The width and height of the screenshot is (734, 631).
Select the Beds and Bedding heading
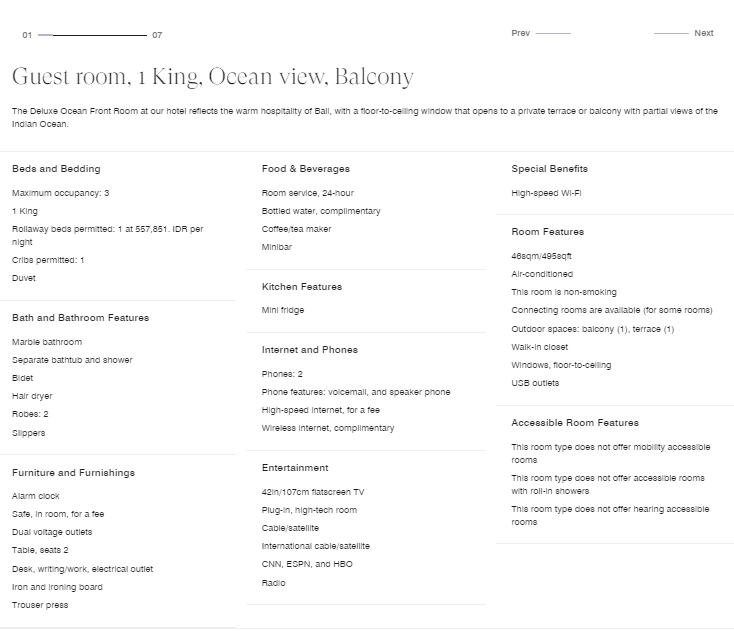tap(56, 169)
